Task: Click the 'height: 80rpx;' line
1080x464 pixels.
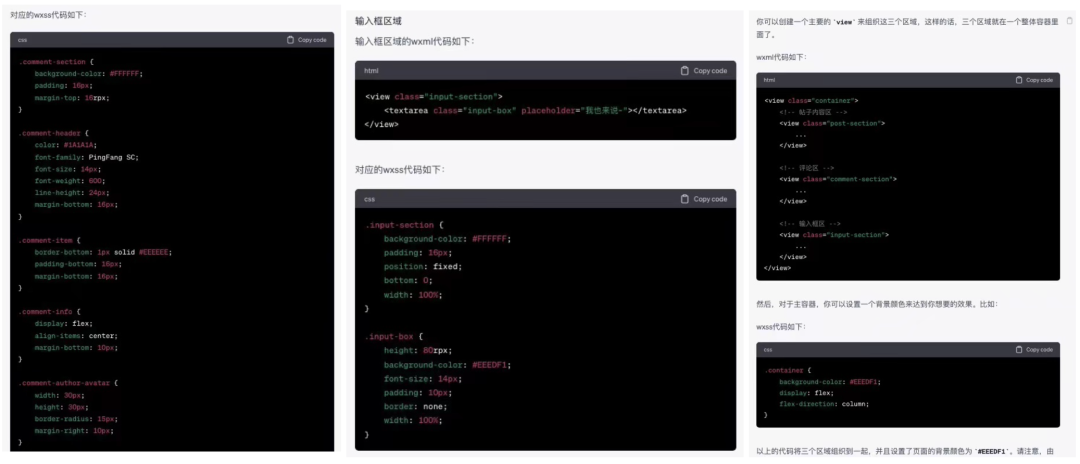Action: point(418,350)
